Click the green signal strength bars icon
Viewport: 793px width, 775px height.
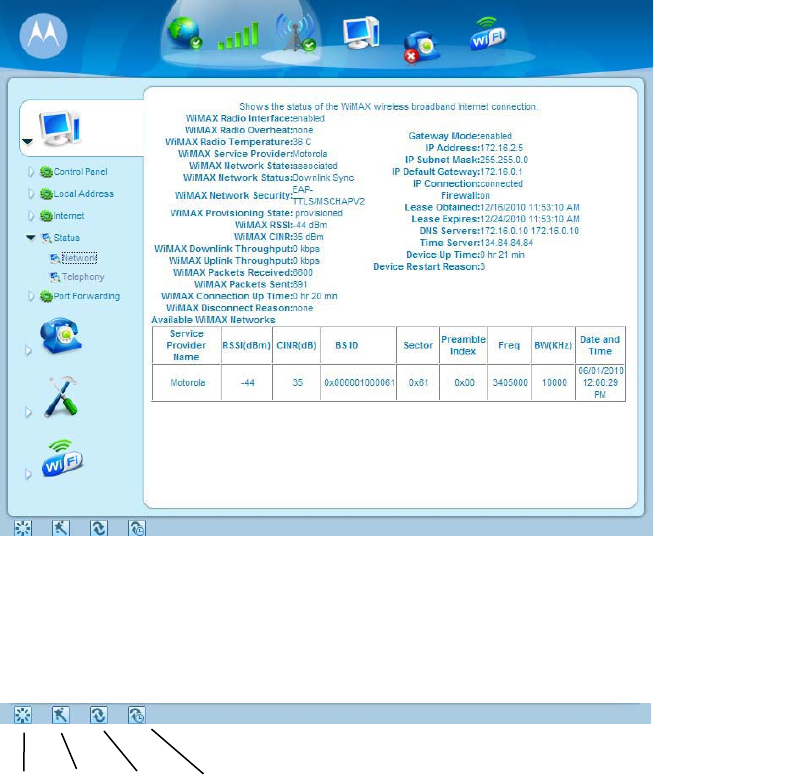(x=238, y=35)
